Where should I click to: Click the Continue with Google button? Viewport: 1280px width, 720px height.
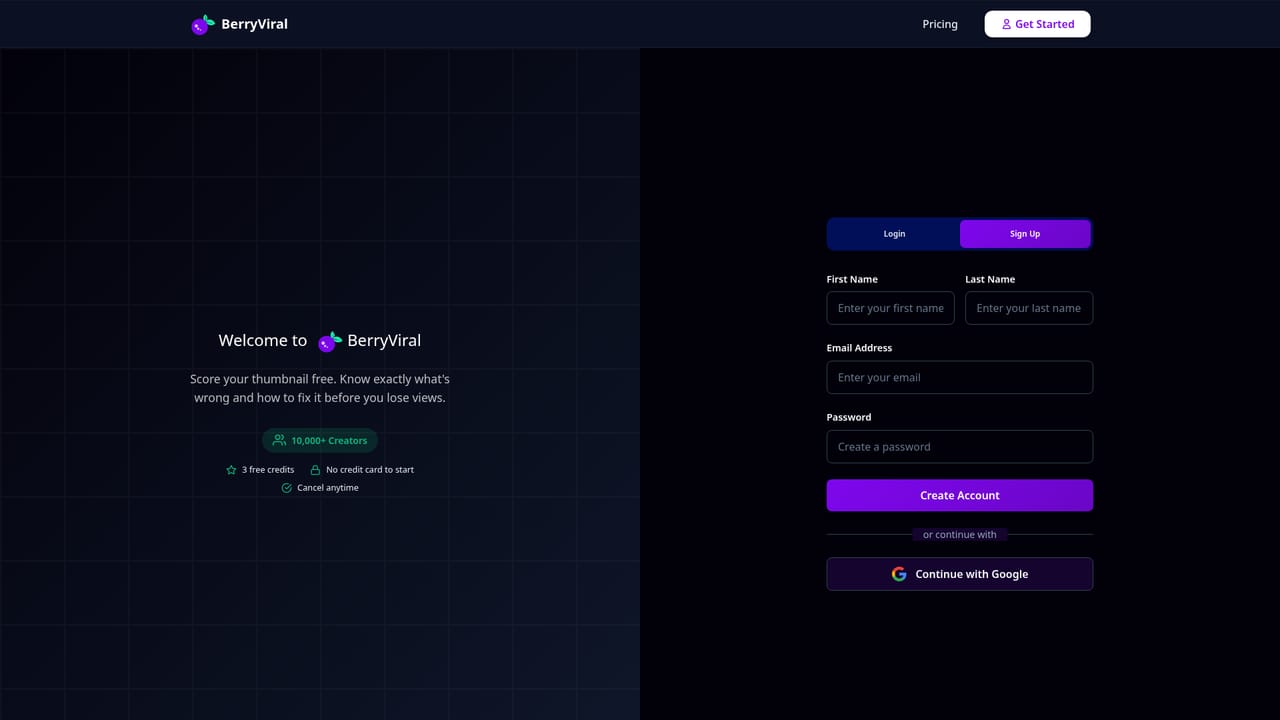point(960,574)
